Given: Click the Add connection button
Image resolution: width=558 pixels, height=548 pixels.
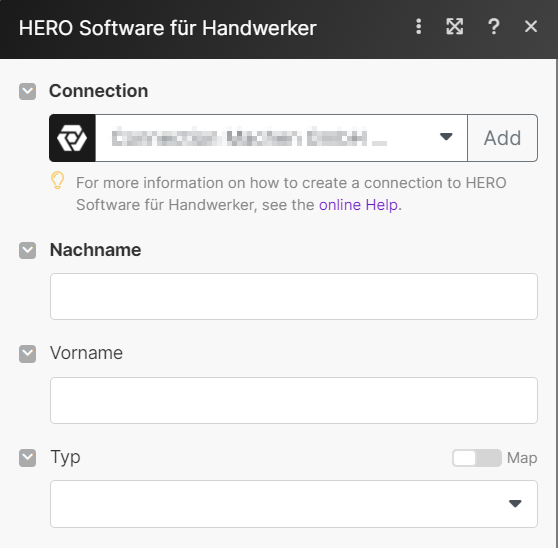Looking at the screenshot, I should [x=502, y=138].
